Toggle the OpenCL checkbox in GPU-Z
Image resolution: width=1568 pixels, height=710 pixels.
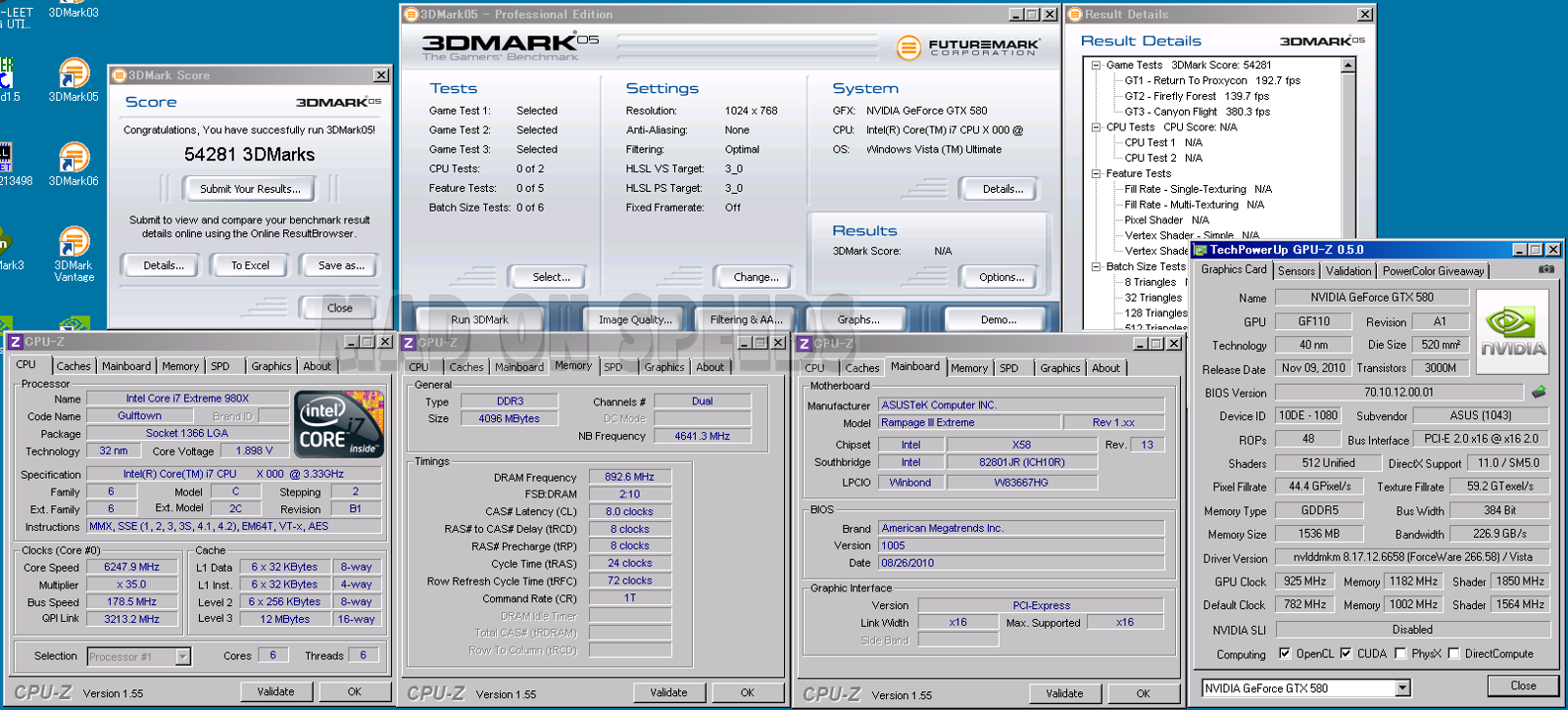click(1285, 653)
